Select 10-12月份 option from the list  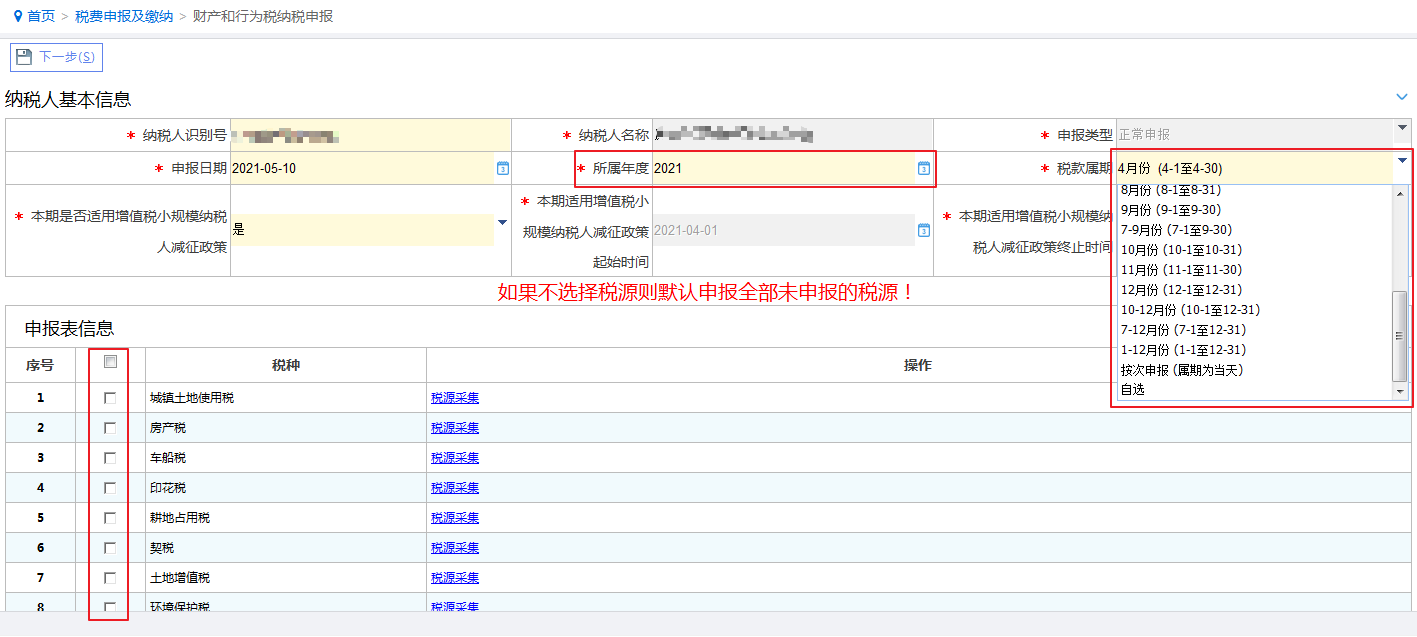pos(1190,310)
